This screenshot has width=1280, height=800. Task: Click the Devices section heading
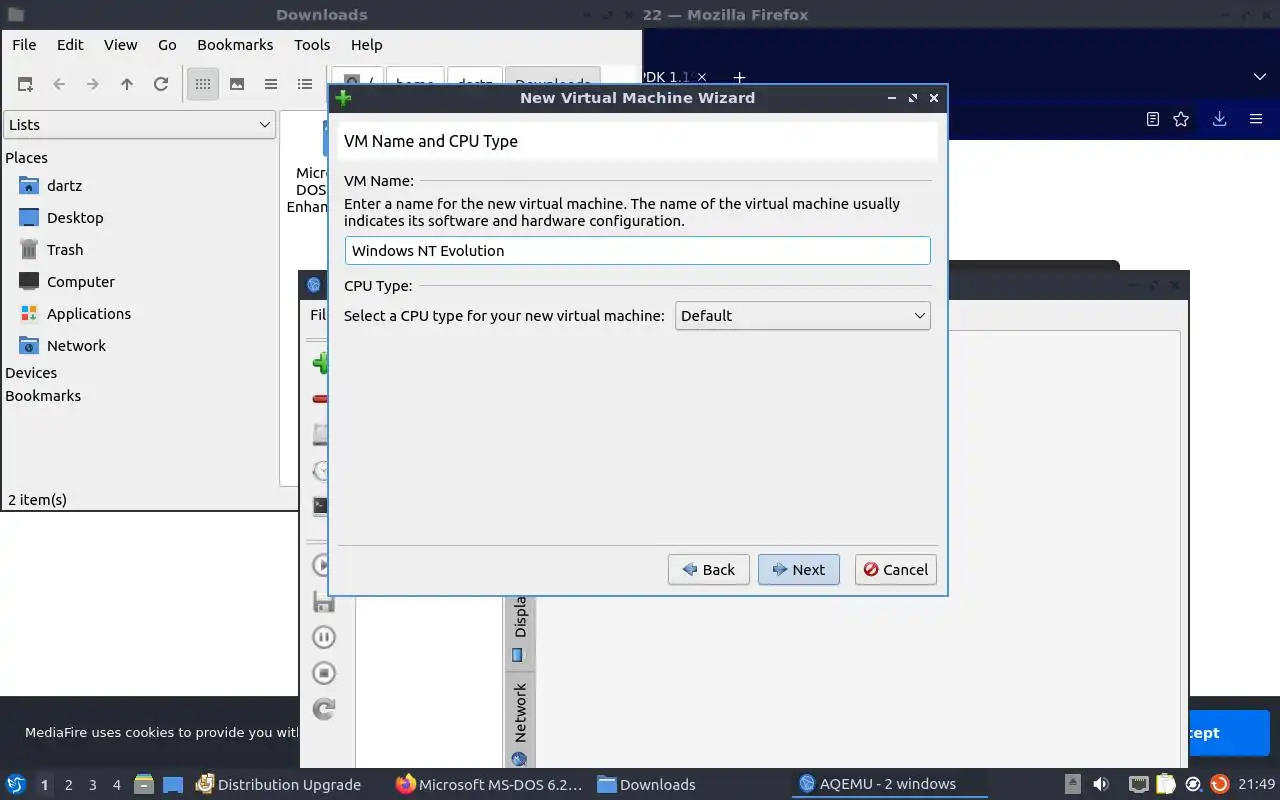point(31,373)
